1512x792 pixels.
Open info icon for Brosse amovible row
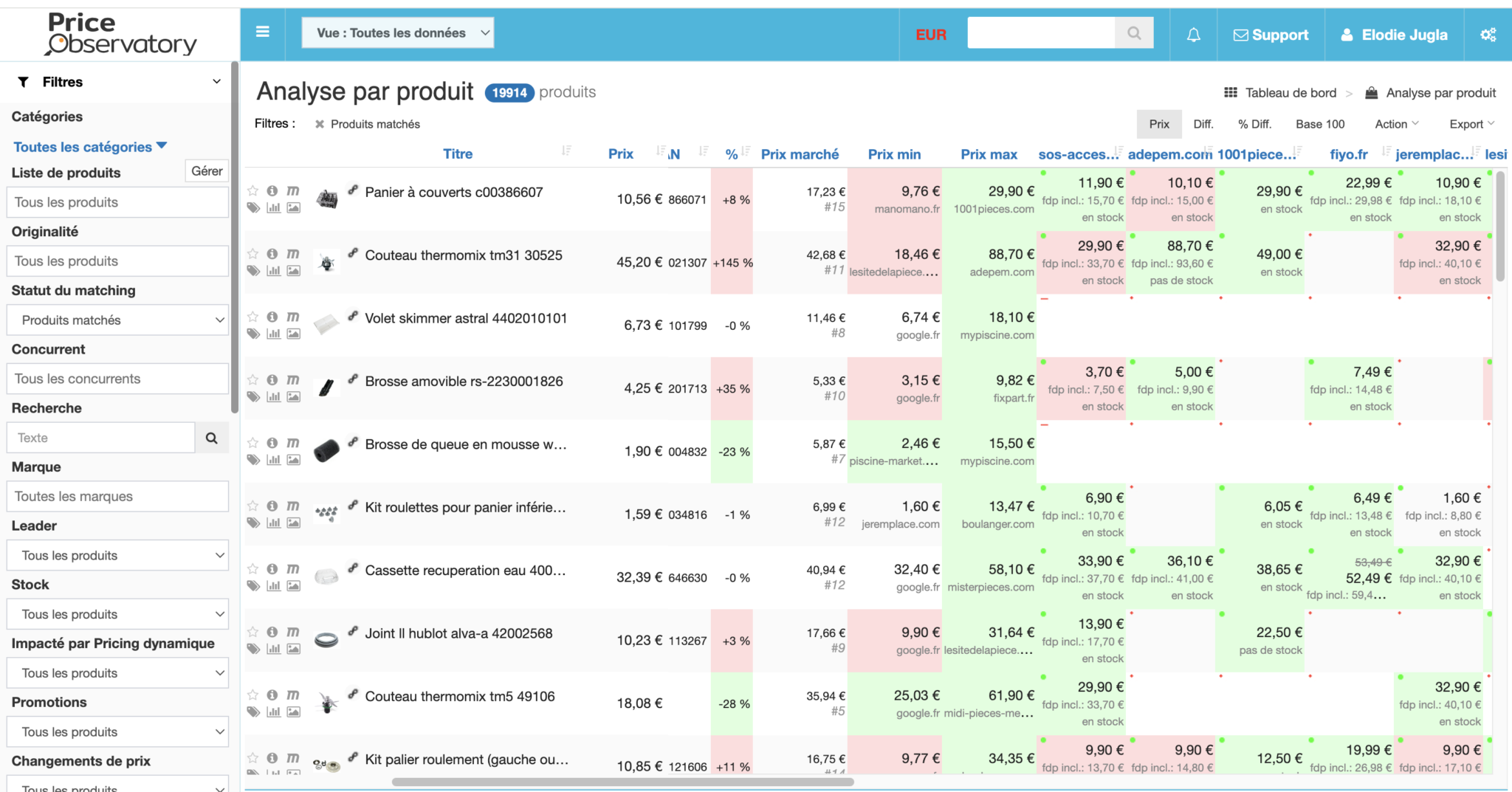point(272,379)
